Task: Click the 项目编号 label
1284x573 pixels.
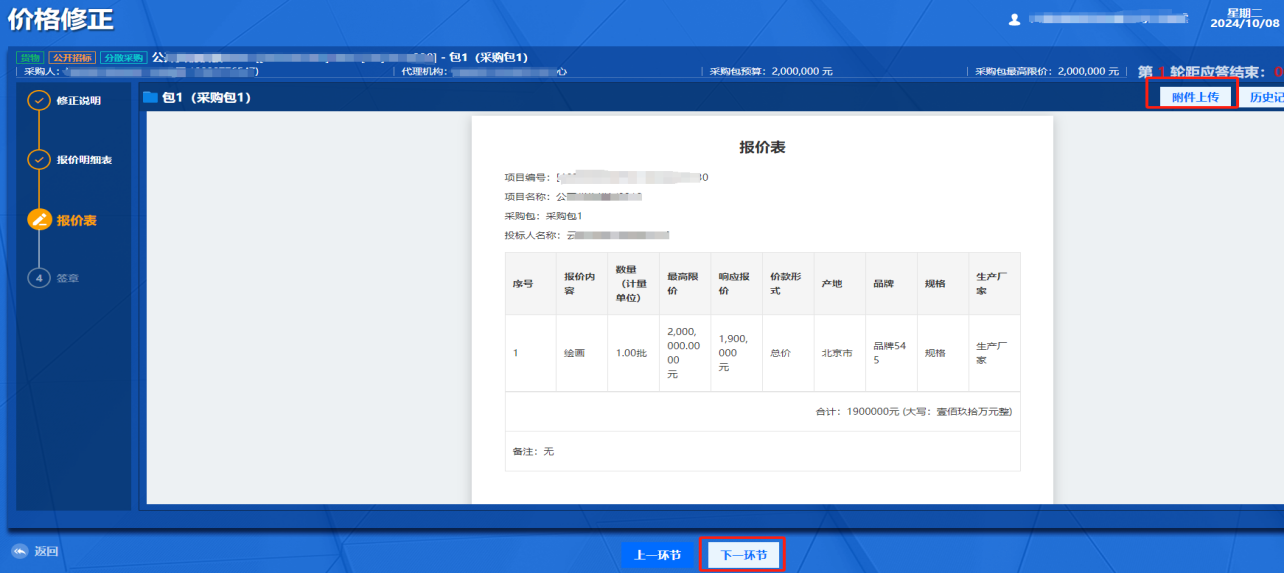Action: [x=527, y=177]
